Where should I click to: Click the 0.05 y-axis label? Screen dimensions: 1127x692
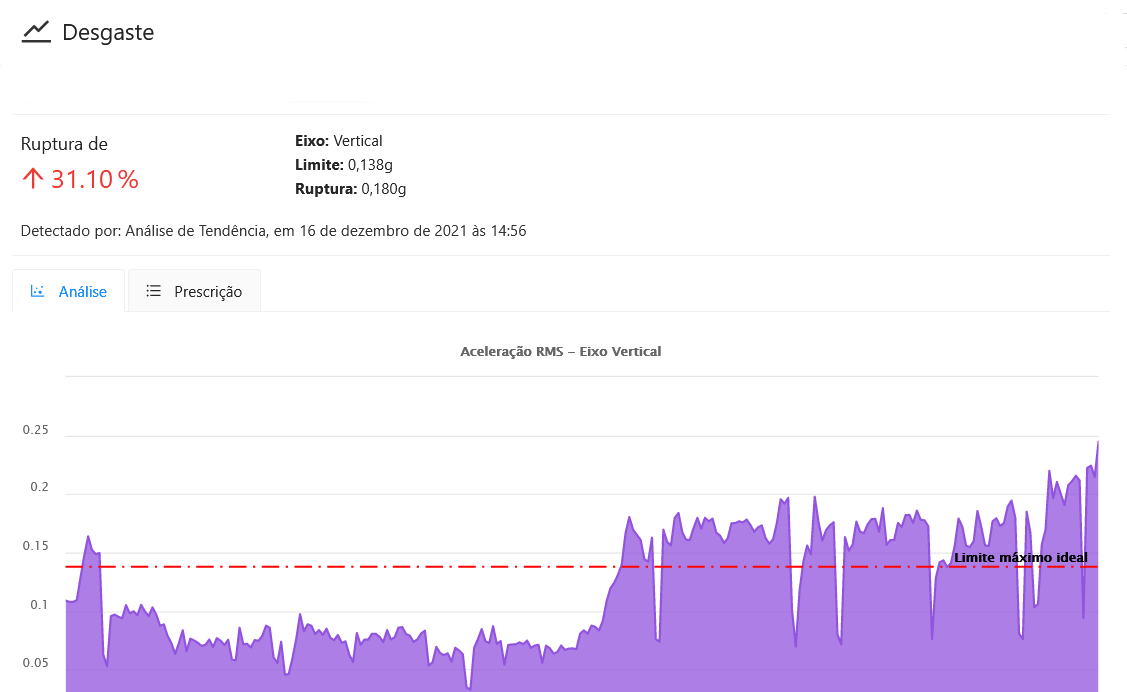[36, 663]
